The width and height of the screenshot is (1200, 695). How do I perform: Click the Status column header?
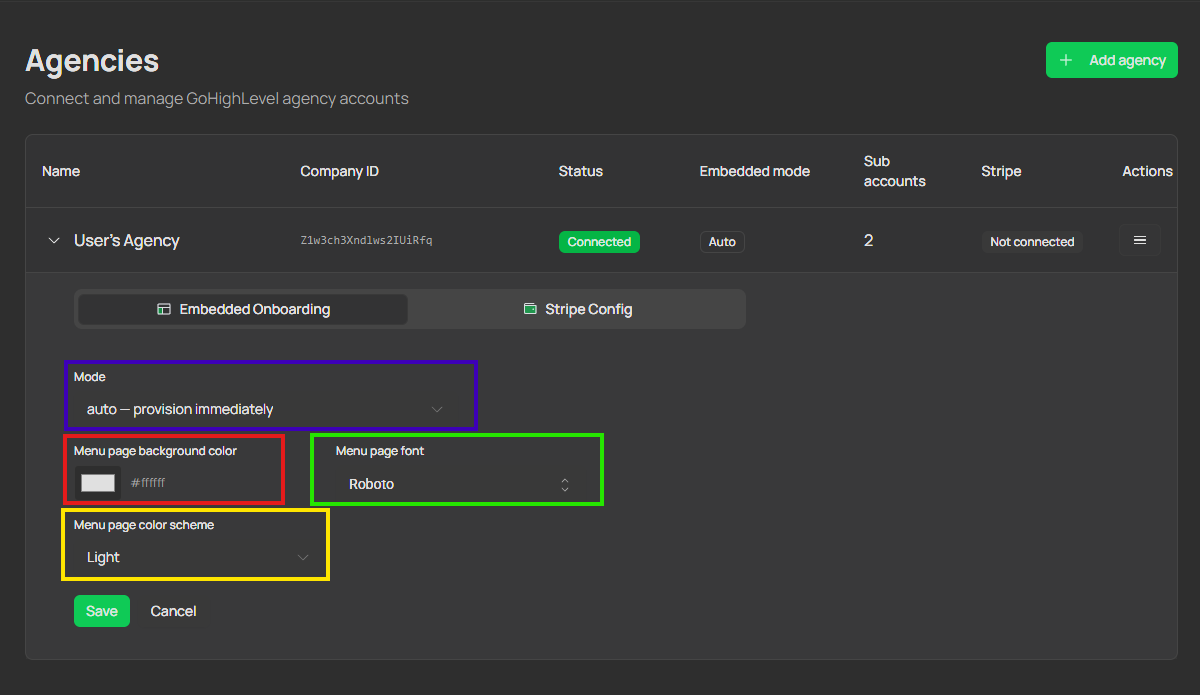(581, 171)
